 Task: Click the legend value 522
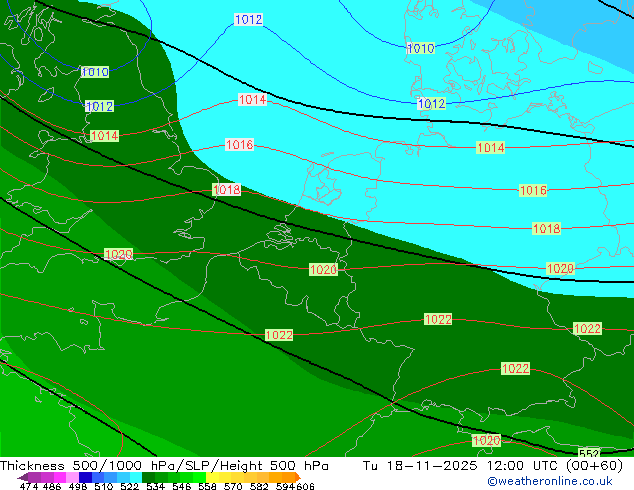coord(130,486)
